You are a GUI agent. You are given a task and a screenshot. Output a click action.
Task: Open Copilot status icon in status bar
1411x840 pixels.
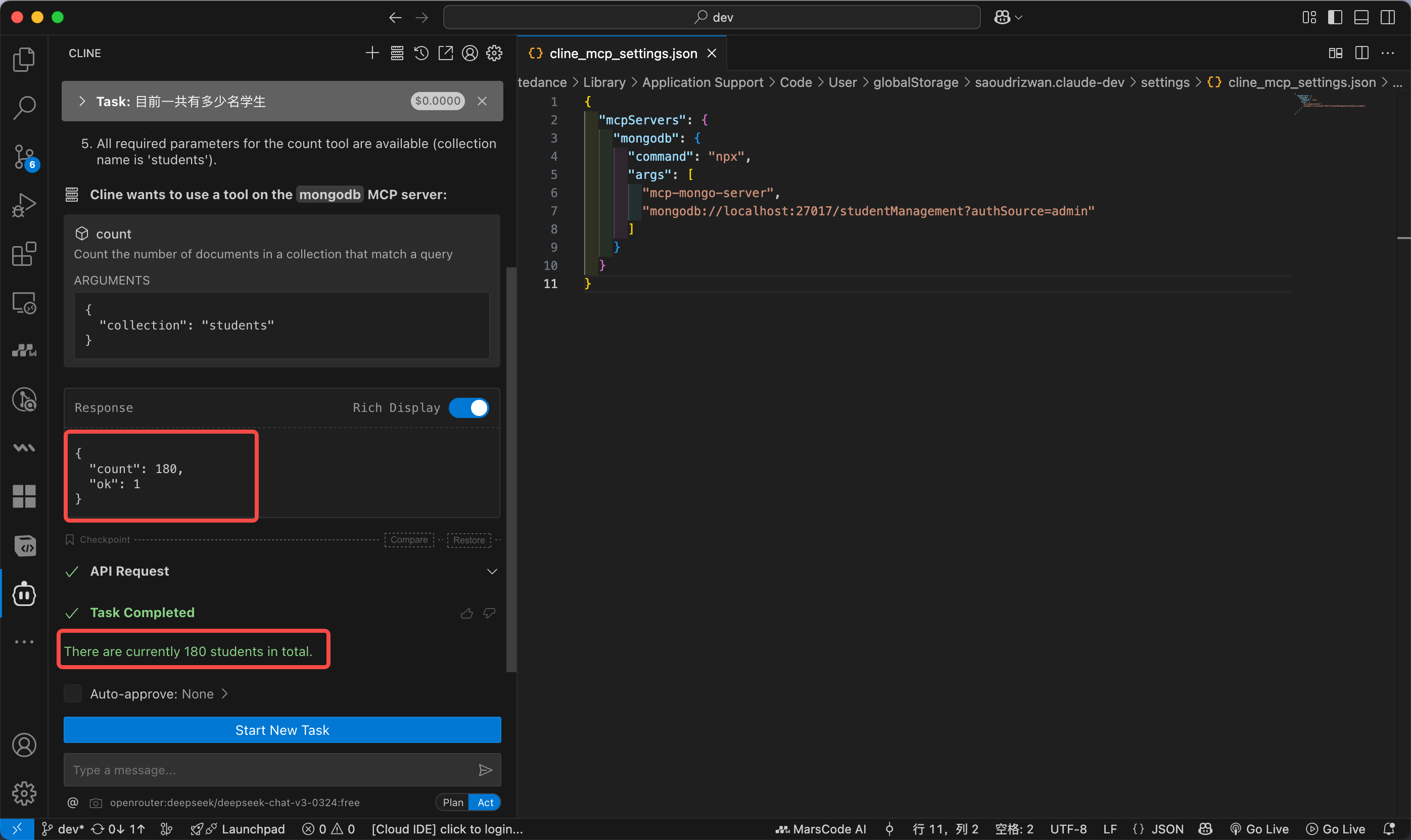[1205, 829]
